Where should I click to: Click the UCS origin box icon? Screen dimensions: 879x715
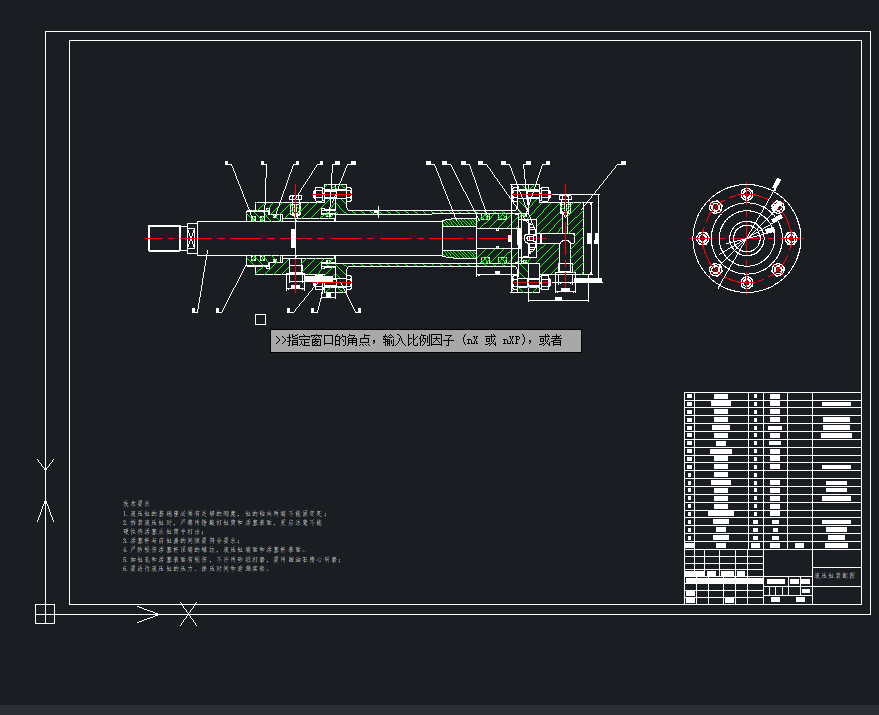click(45, 613)
